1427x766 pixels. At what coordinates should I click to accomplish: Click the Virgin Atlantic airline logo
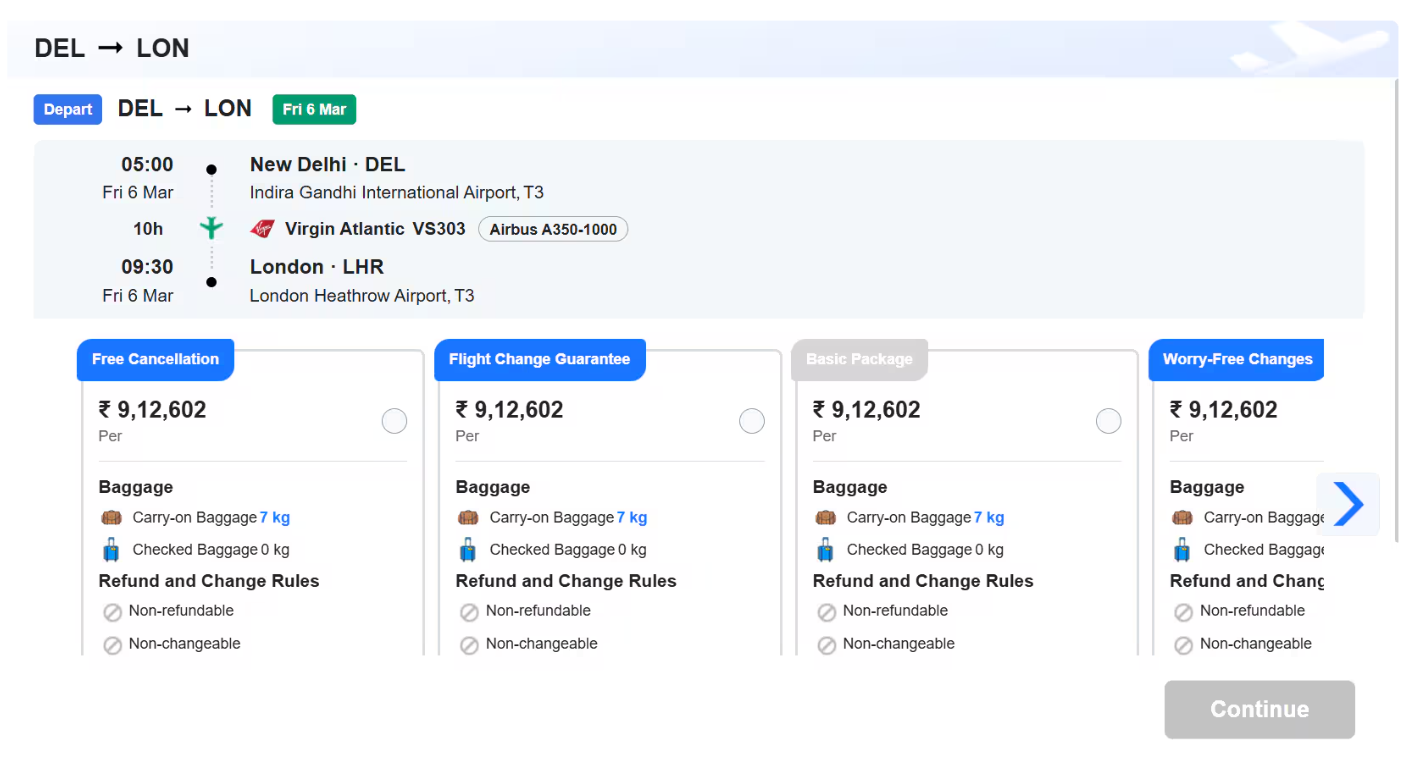(262, 229)
